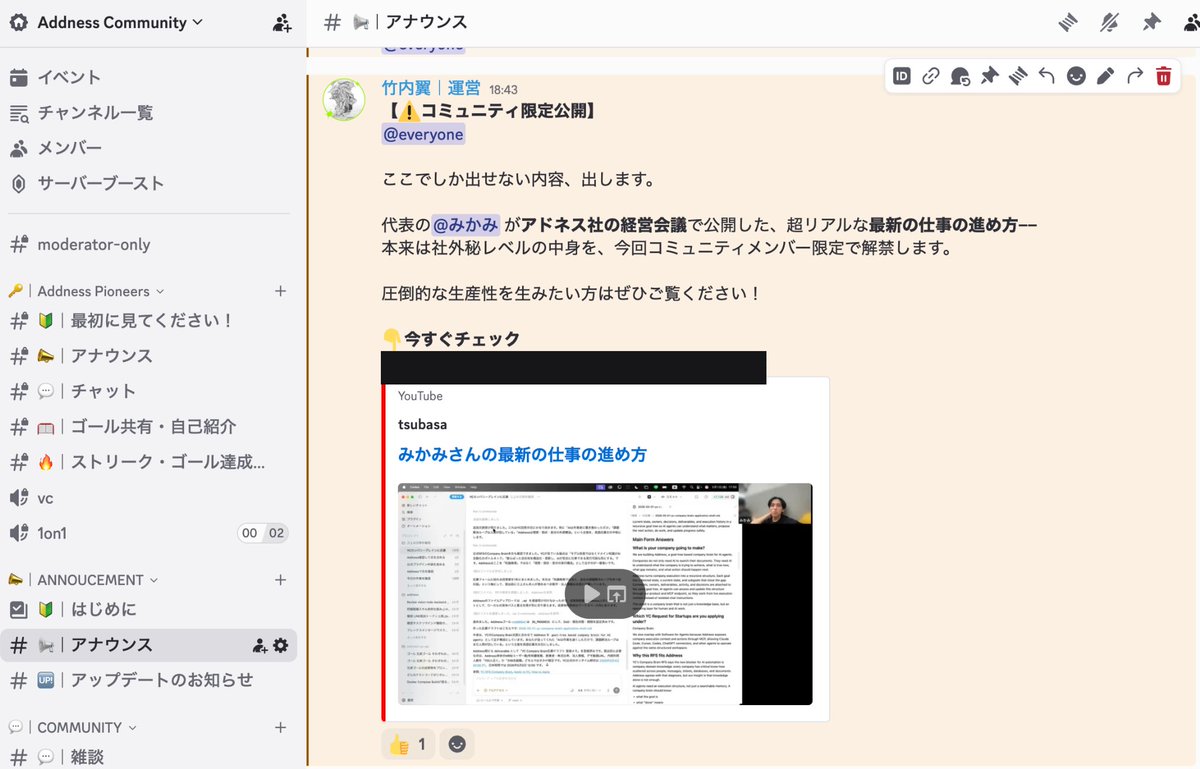Click the @みかみ mention
The image size is (1200, 769).
(465, 225)
